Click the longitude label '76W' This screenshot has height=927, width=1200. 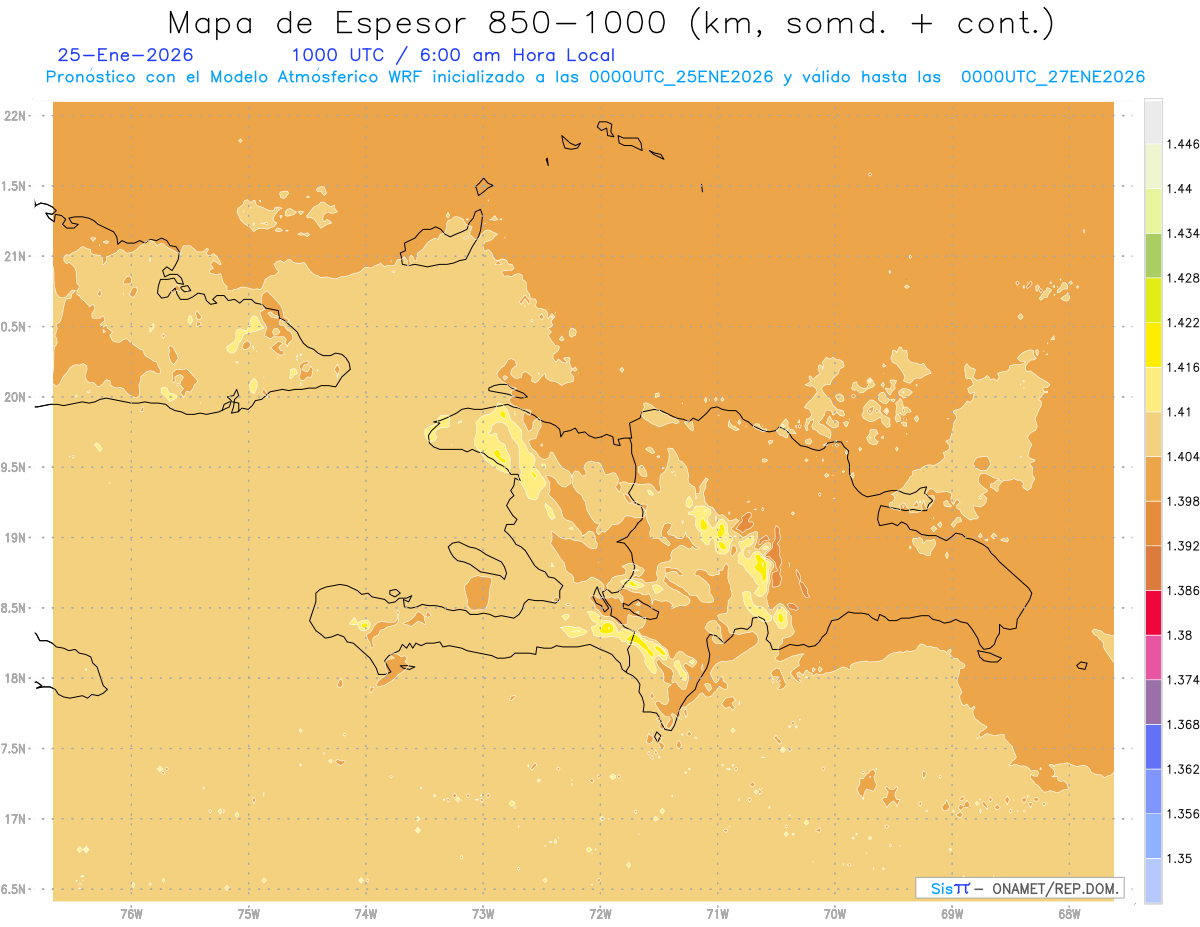point(131,914)
